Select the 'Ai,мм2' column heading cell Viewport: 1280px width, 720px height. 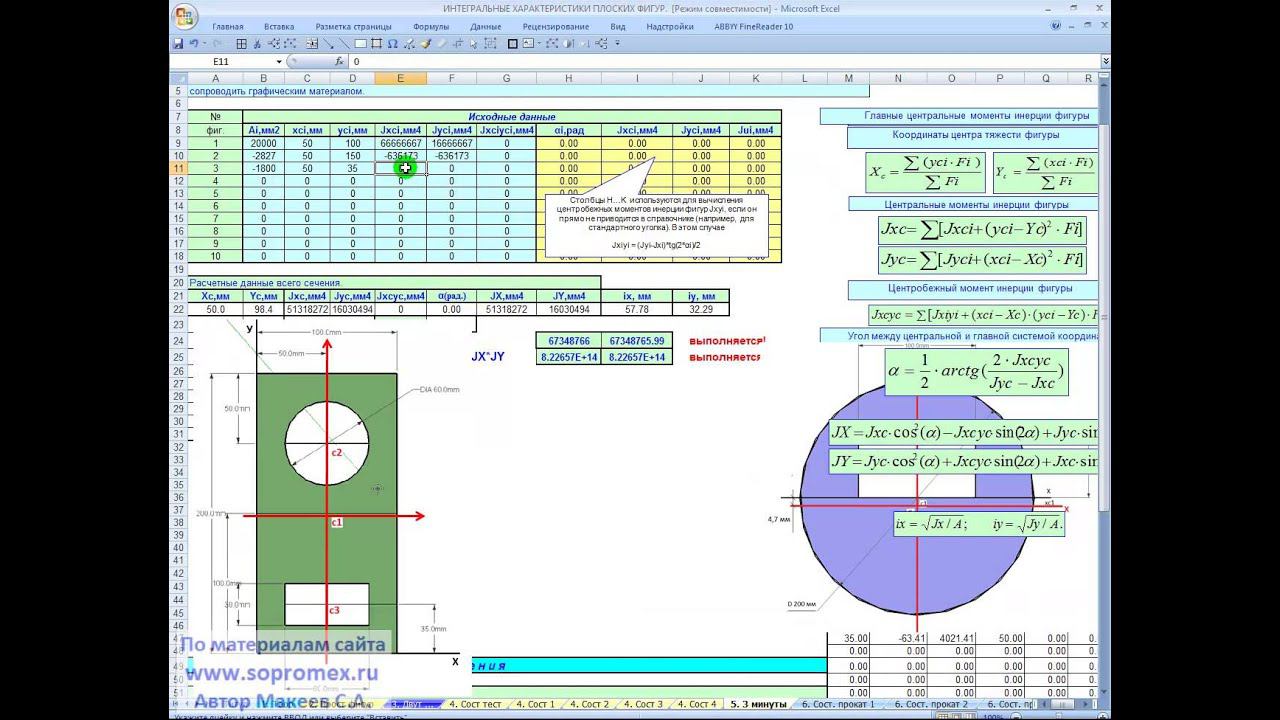pyautogui.click(x=264, y=130)
